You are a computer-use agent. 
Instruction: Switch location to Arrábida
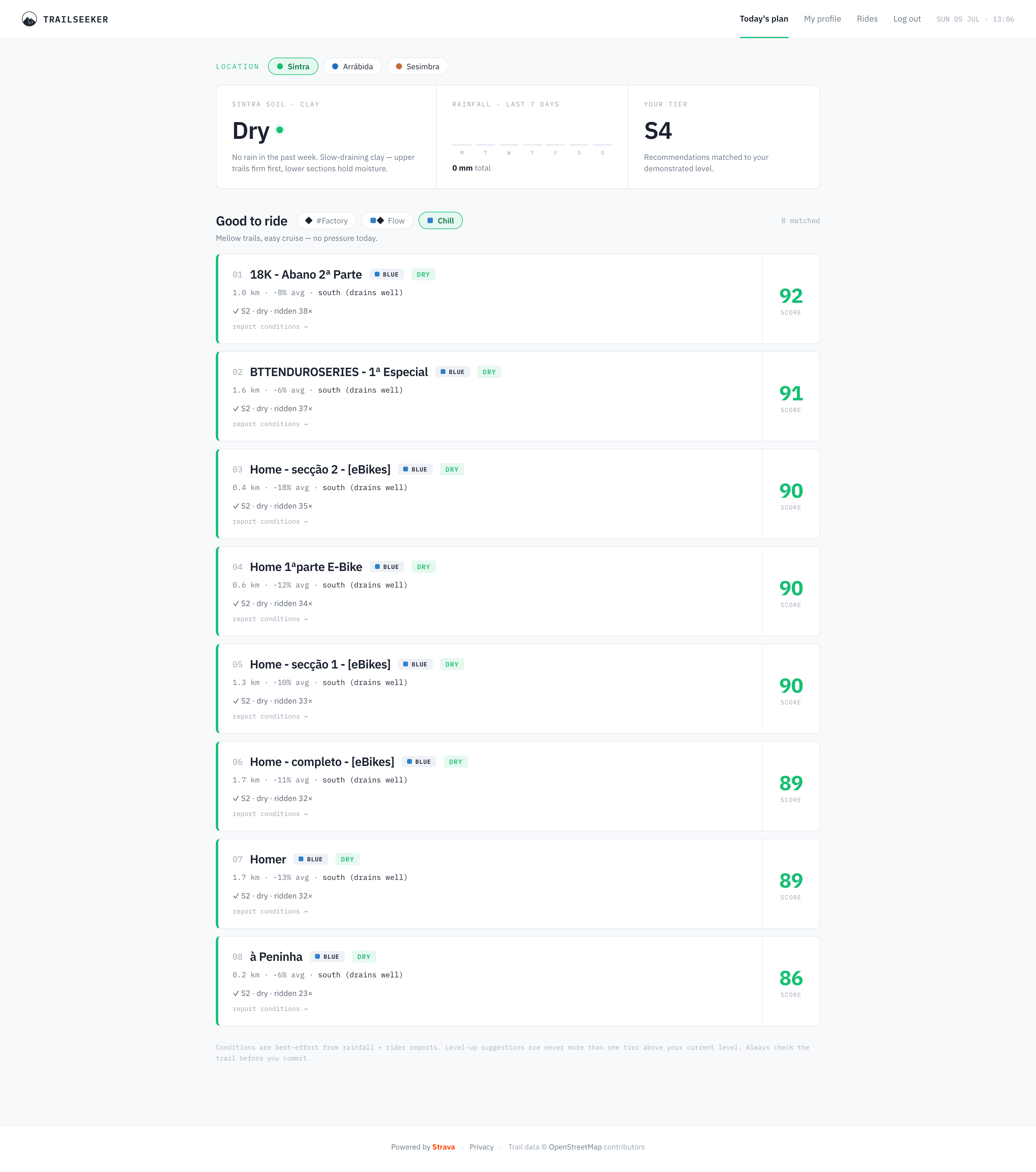(353, 67)
